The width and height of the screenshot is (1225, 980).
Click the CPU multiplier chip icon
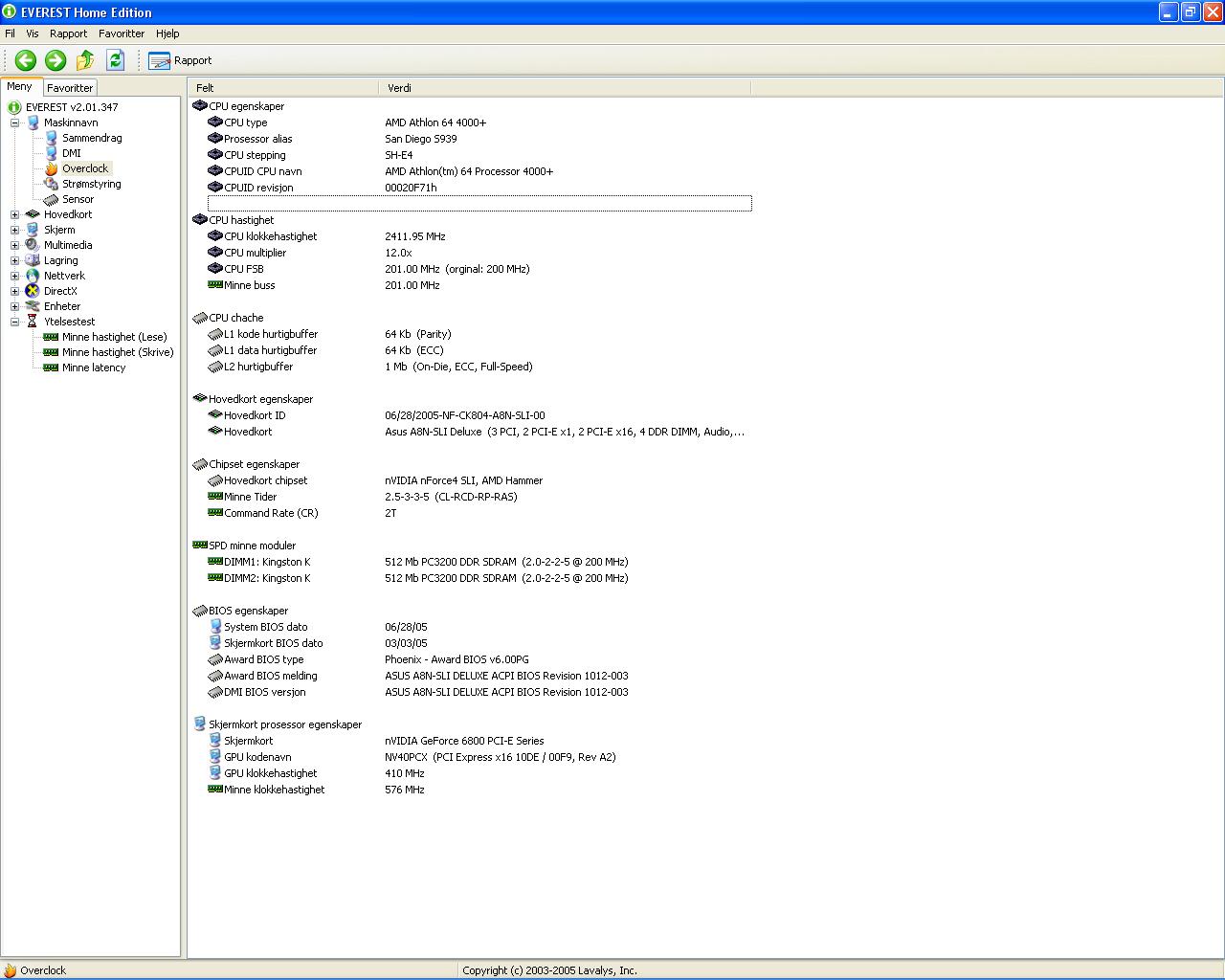pyautogui.click(x=215, y=253)
